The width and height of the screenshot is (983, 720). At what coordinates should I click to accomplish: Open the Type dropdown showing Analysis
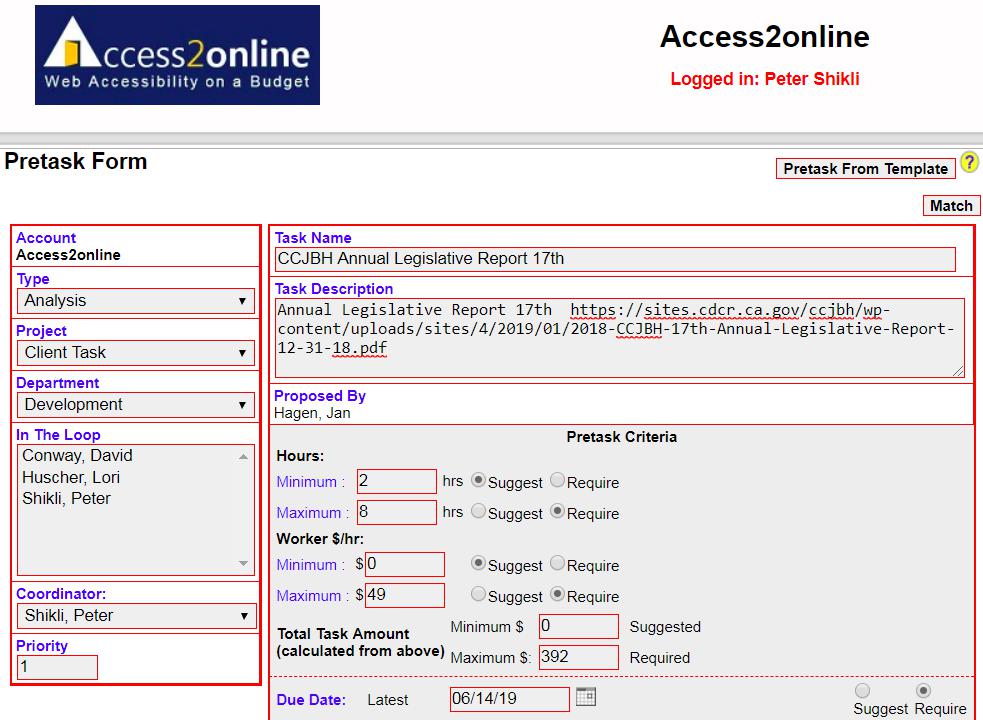(136, 301)
